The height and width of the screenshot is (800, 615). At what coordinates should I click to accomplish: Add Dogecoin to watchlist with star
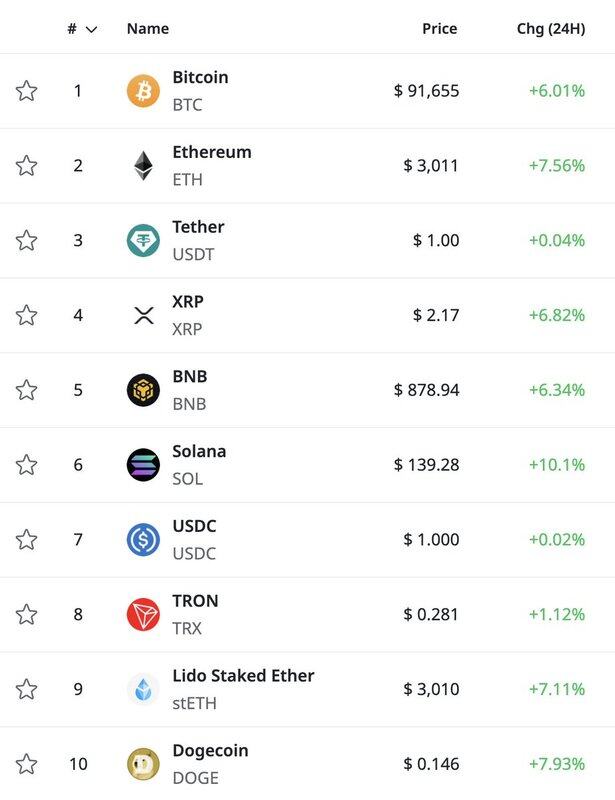tap(27, 764)
